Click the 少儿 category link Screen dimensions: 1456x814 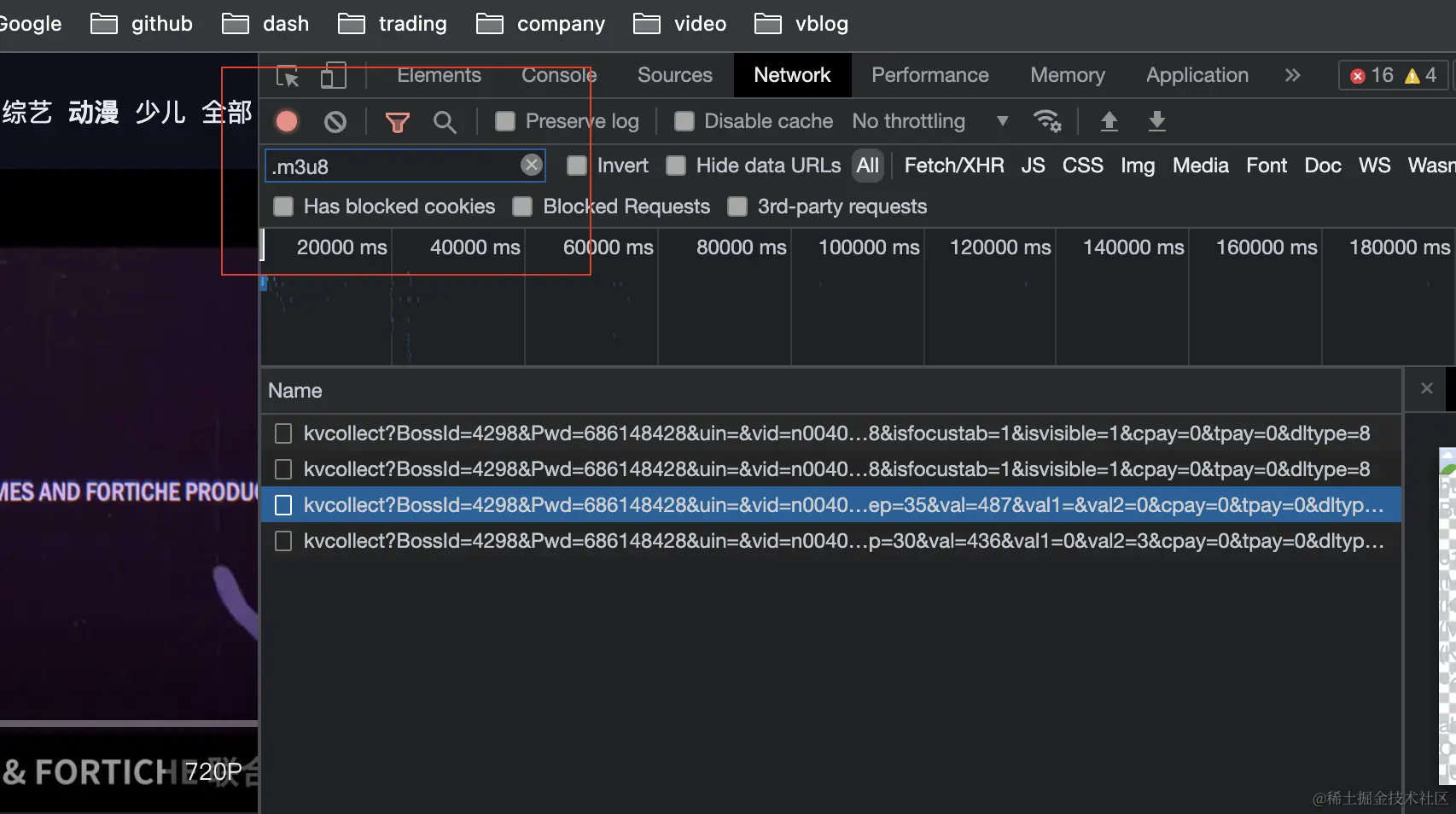(160, 112)
